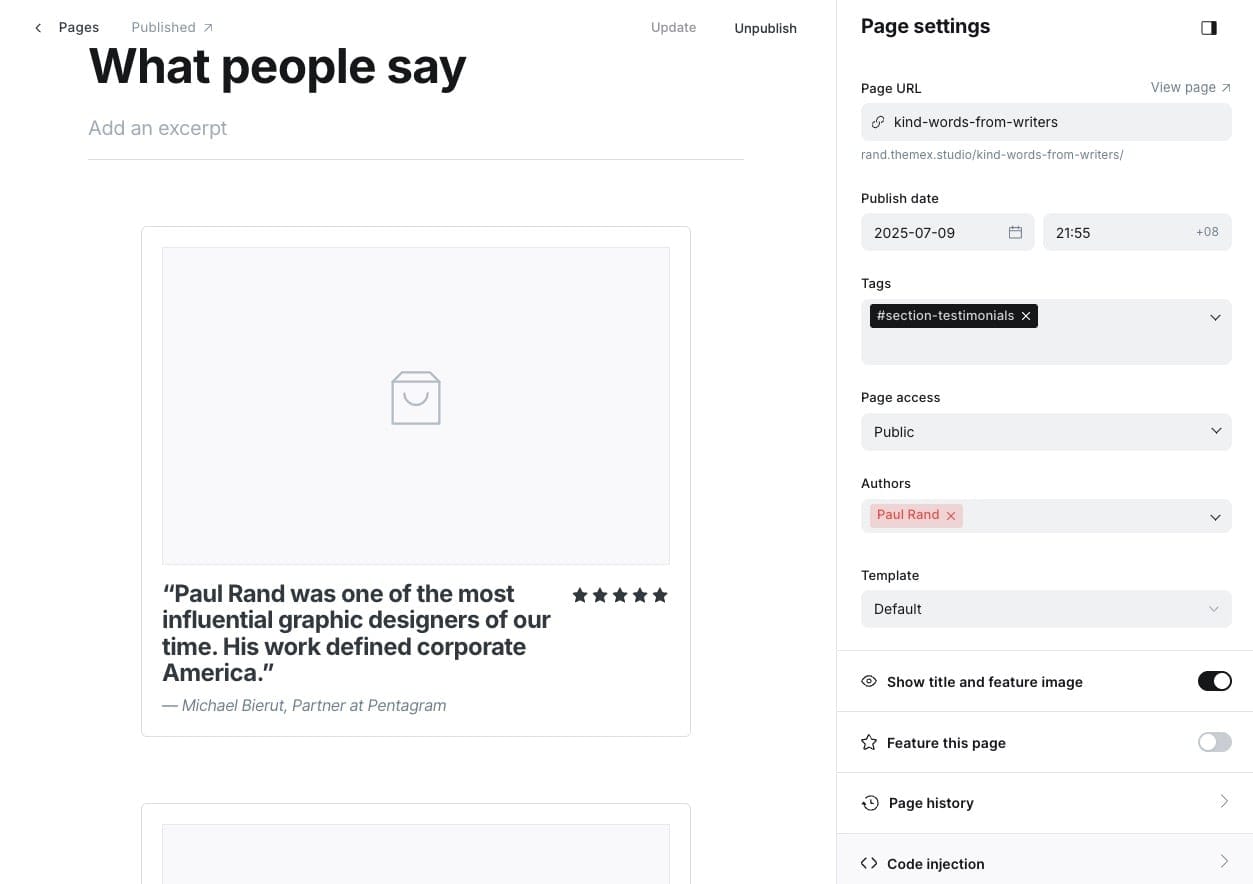Open the Template dropdown
This screenshot has width=1253, height=884.
pyautogui.click(x=1045, y=609)
